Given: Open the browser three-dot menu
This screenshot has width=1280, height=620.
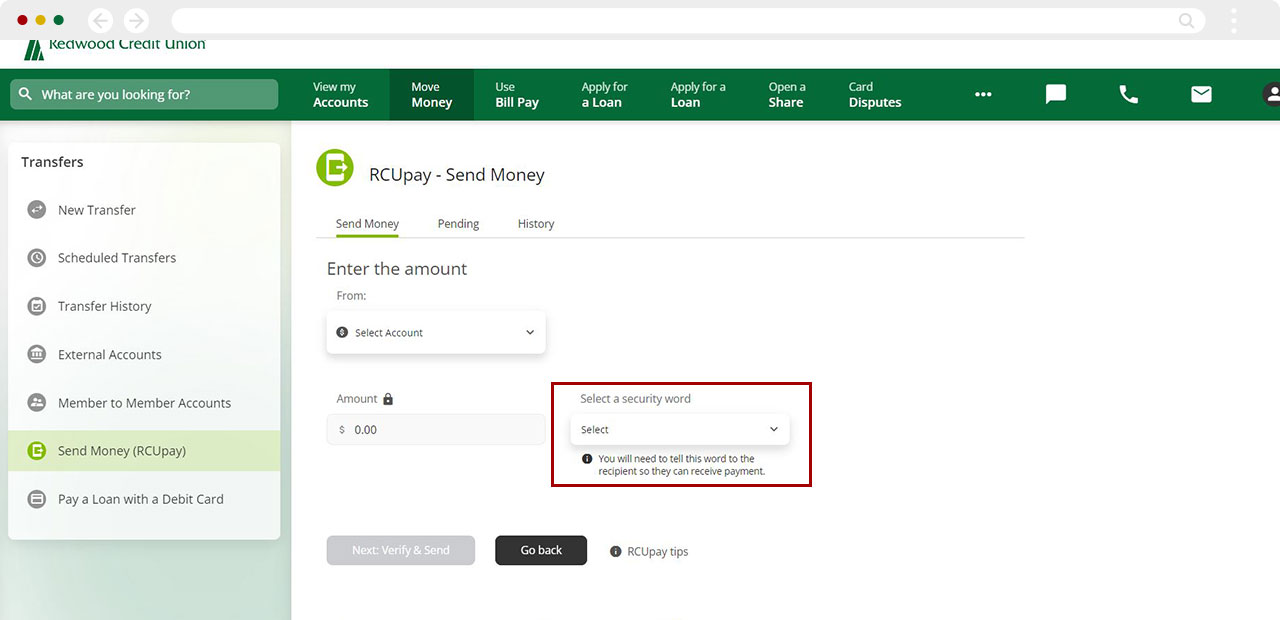Looking at the screenshot, I should point(1234,20).
